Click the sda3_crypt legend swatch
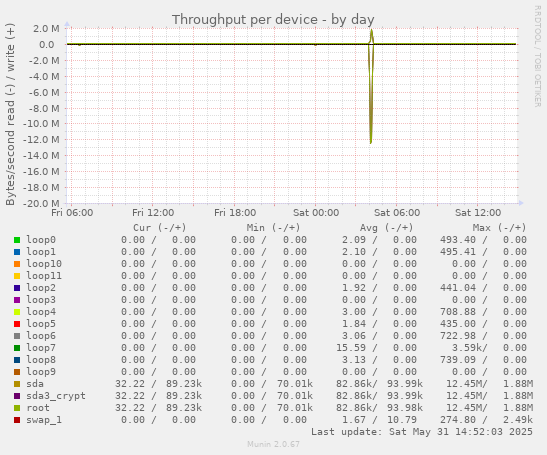Viewport: 547px width, 455px height. [17, 396]
